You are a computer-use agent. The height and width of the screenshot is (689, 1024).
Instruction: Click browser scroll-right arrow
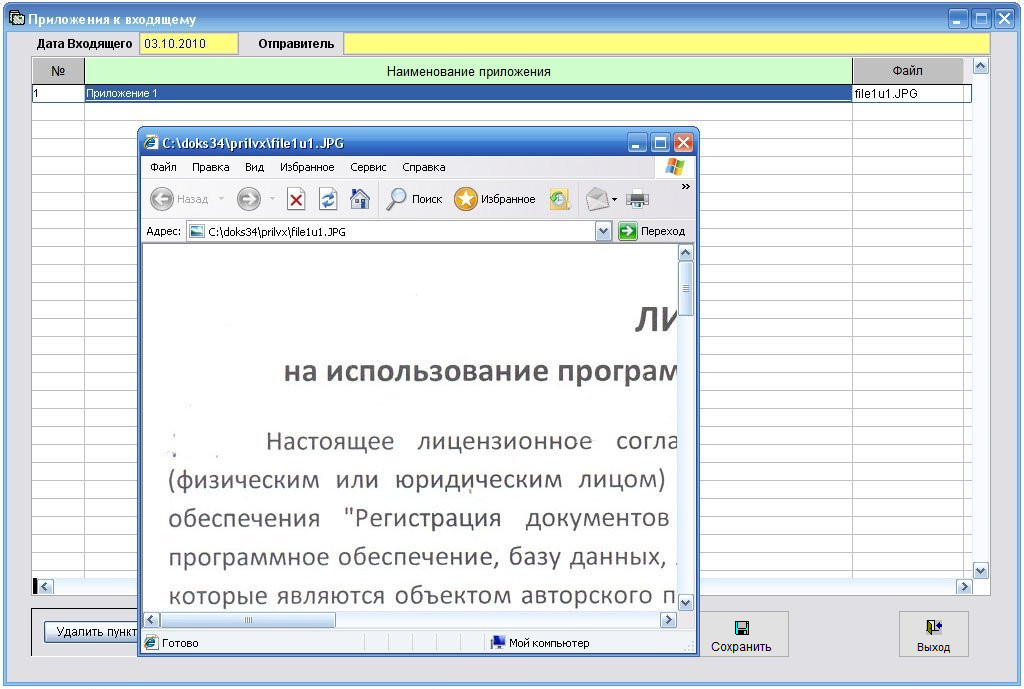[x=668, y=620]
